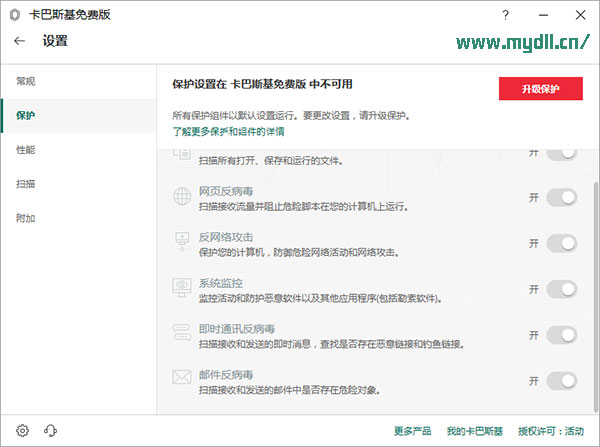Screen dimensions: 600x447
Task: Click the 保护设置在 卡巴斯基免费版 中不可用 heading
Action: coord(262,84)
